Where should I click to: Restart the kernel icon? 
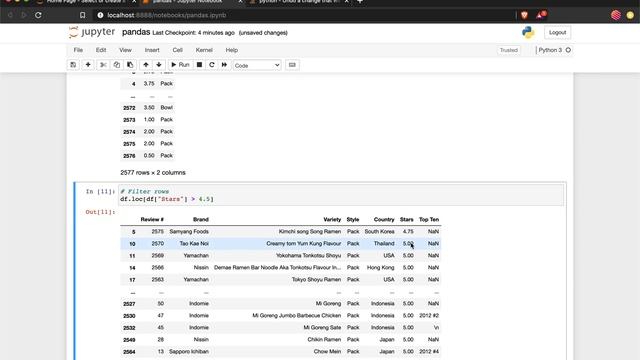[x=211, y=65]
